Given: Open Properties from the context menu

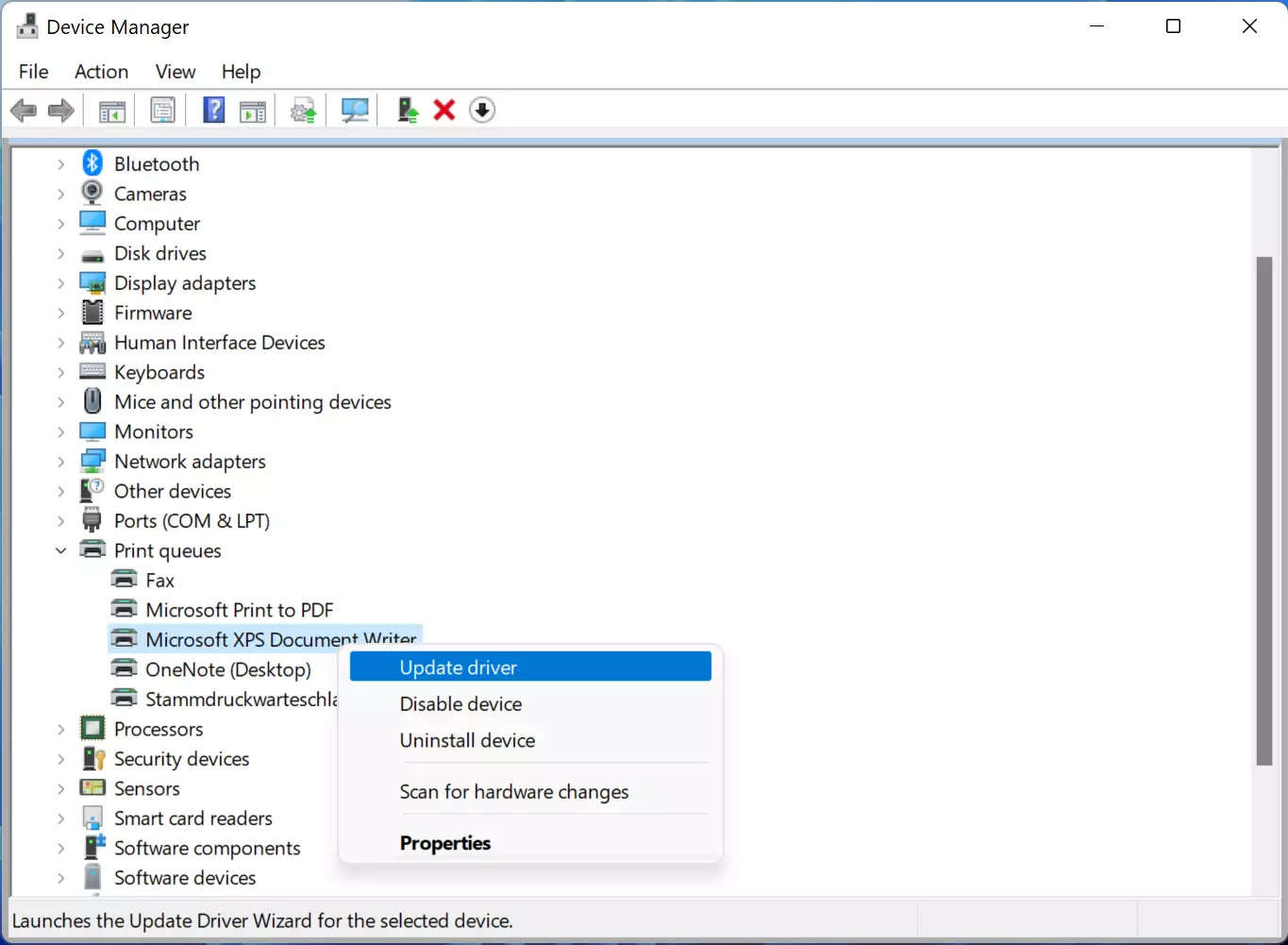Looking at the screenshot, I should (445, 843).
